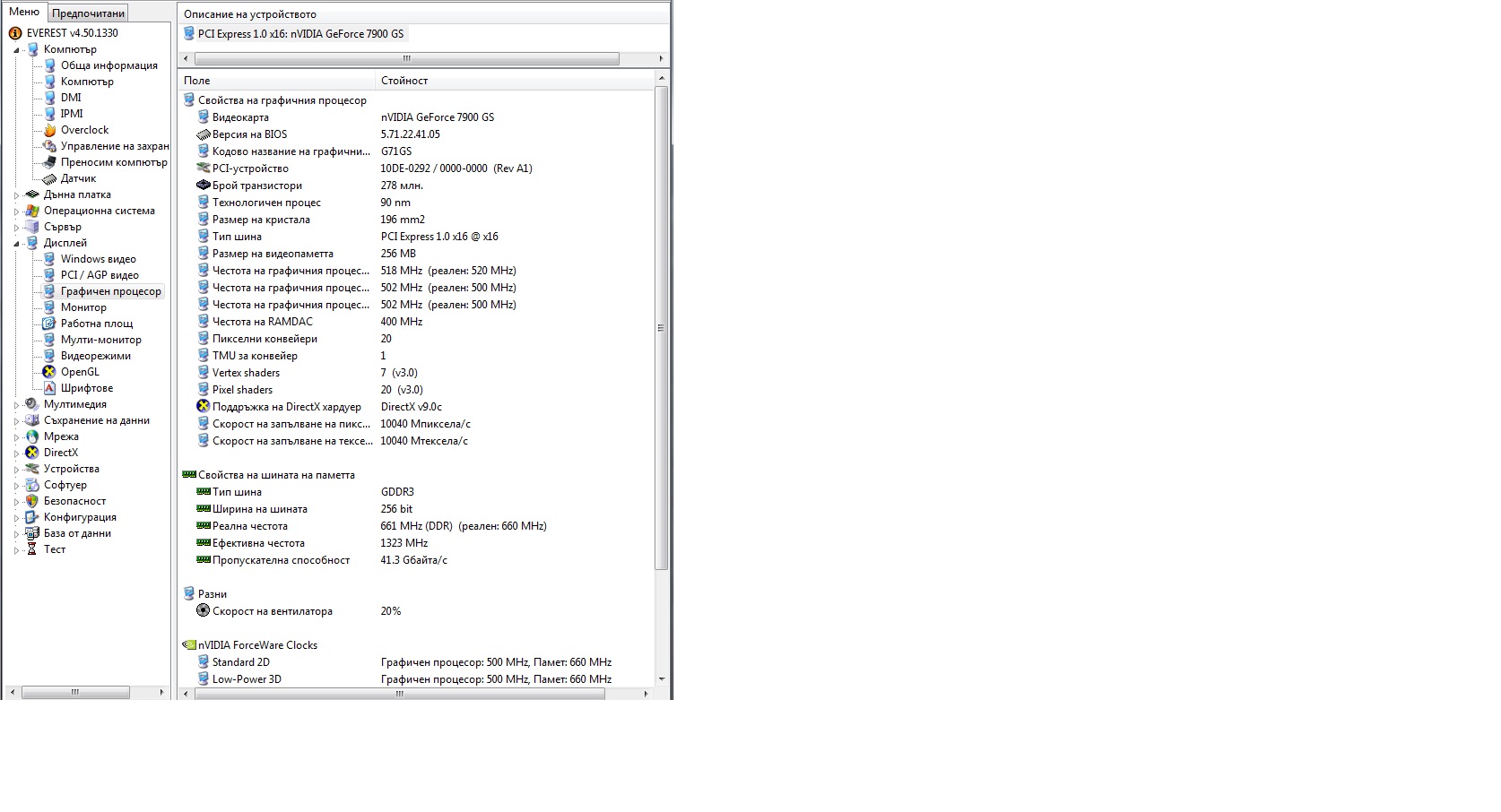Click the EVEREST v4.50.1330 info icon
The image size is (1501, 812).
coord(15,33)
